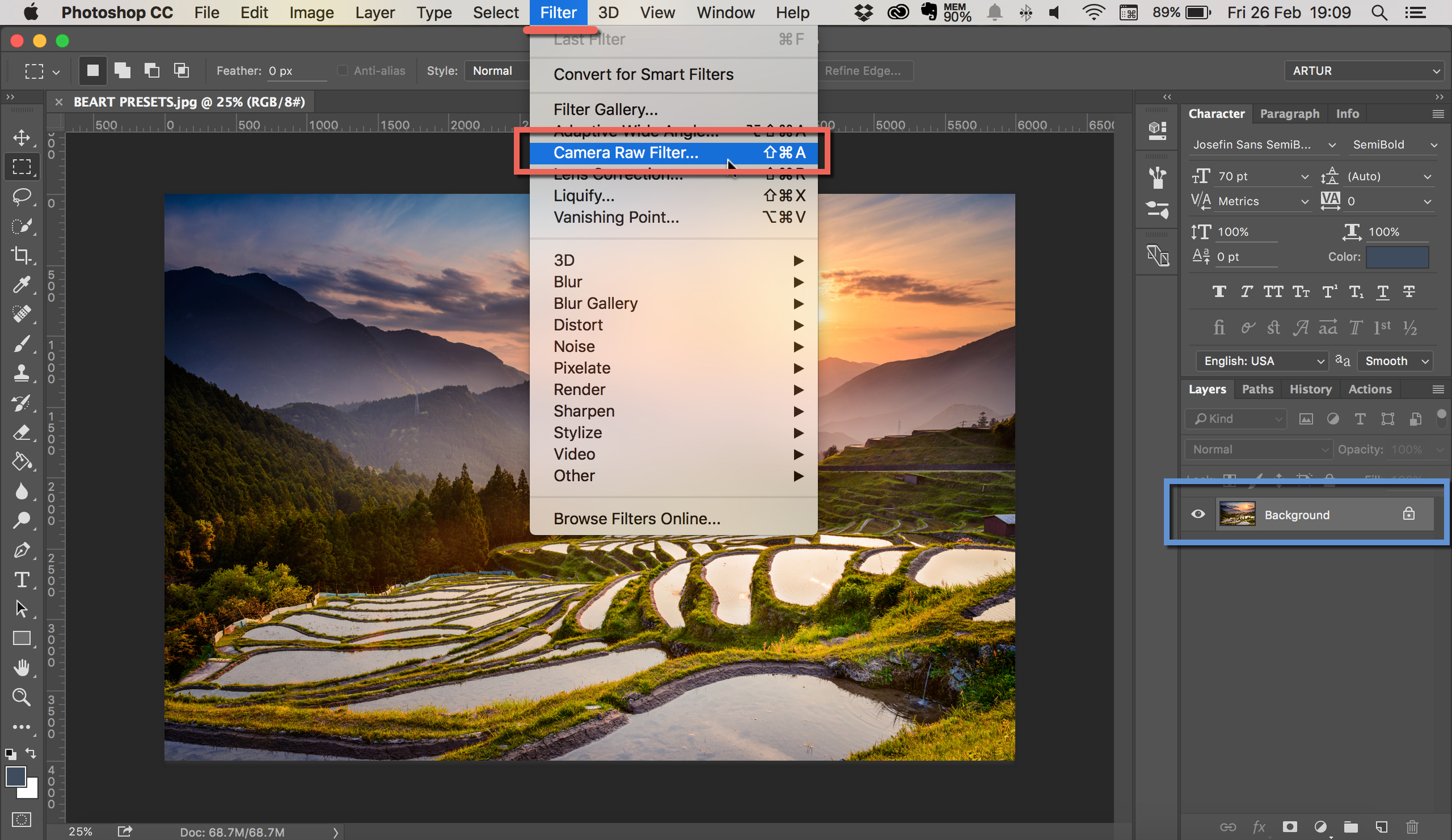The width and height of the screenshot is (1452, 840).
Task: Toggle Background layer visibility
Action: (x=1196, y=515)
